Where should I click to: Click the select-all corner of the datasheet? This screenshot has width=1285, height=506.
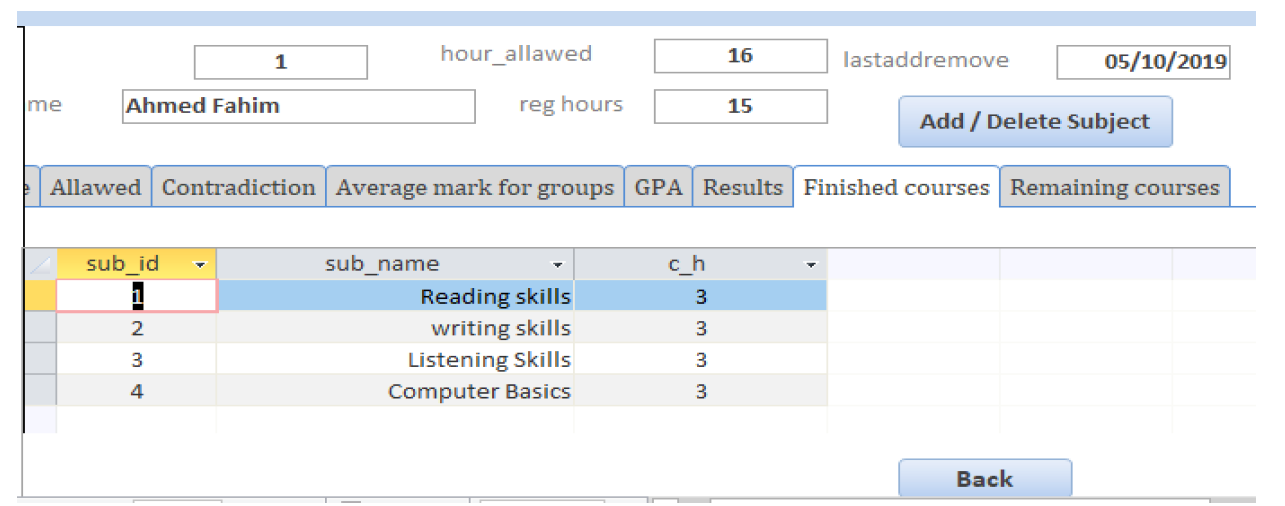coord(40,264)
